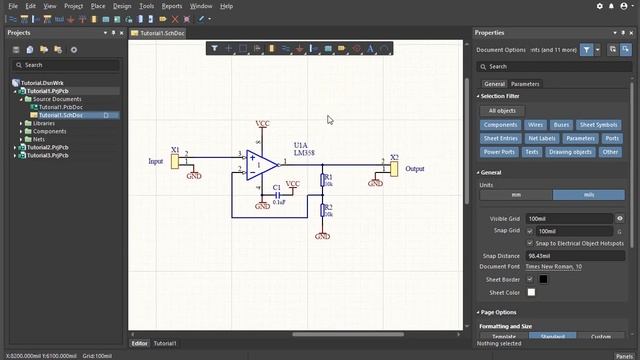
Task: Click the red X No ERC icon
Action: click(x=175, y=19)
